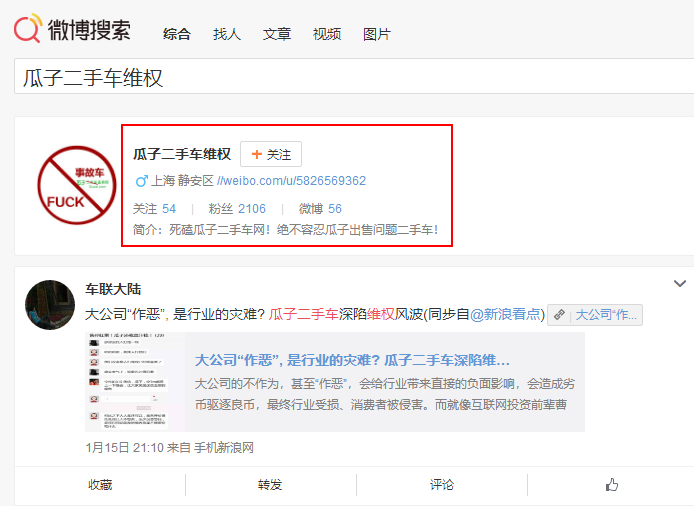Image resolution: width=694 pixels, height=506 pixels.
Task: Click the search box containing 瓜子二手车维权
Action: point(354,76)
